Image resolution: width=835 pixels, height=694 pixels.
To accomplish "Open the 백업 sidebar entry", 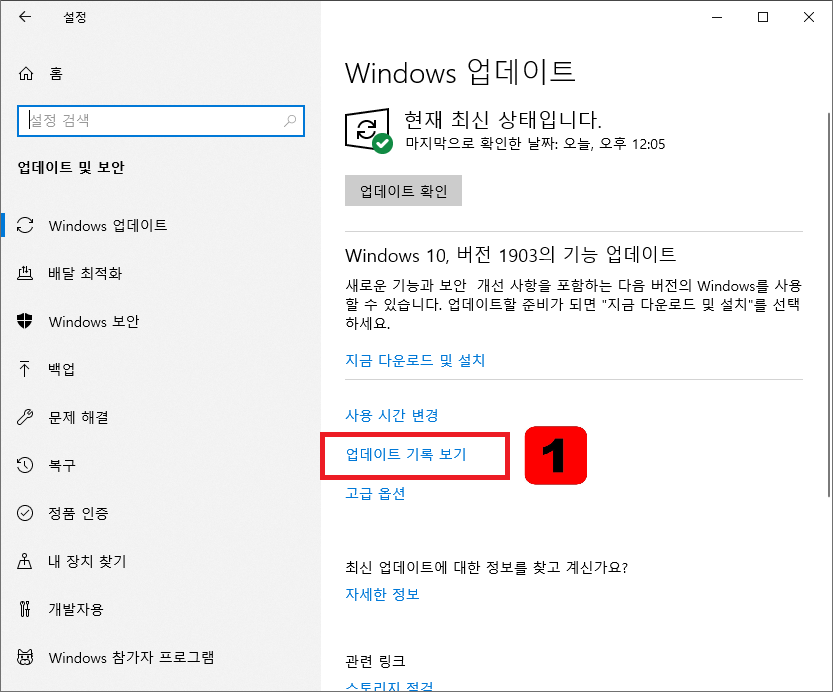I will pos(160,369).
